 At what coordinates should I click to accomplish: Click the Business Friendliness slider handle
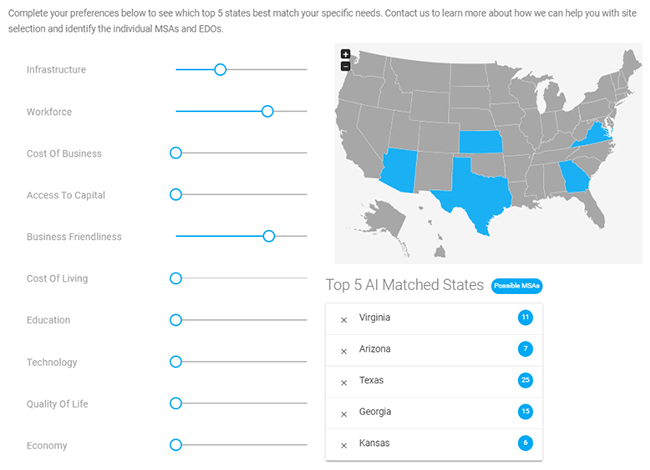tap(269, 236)
